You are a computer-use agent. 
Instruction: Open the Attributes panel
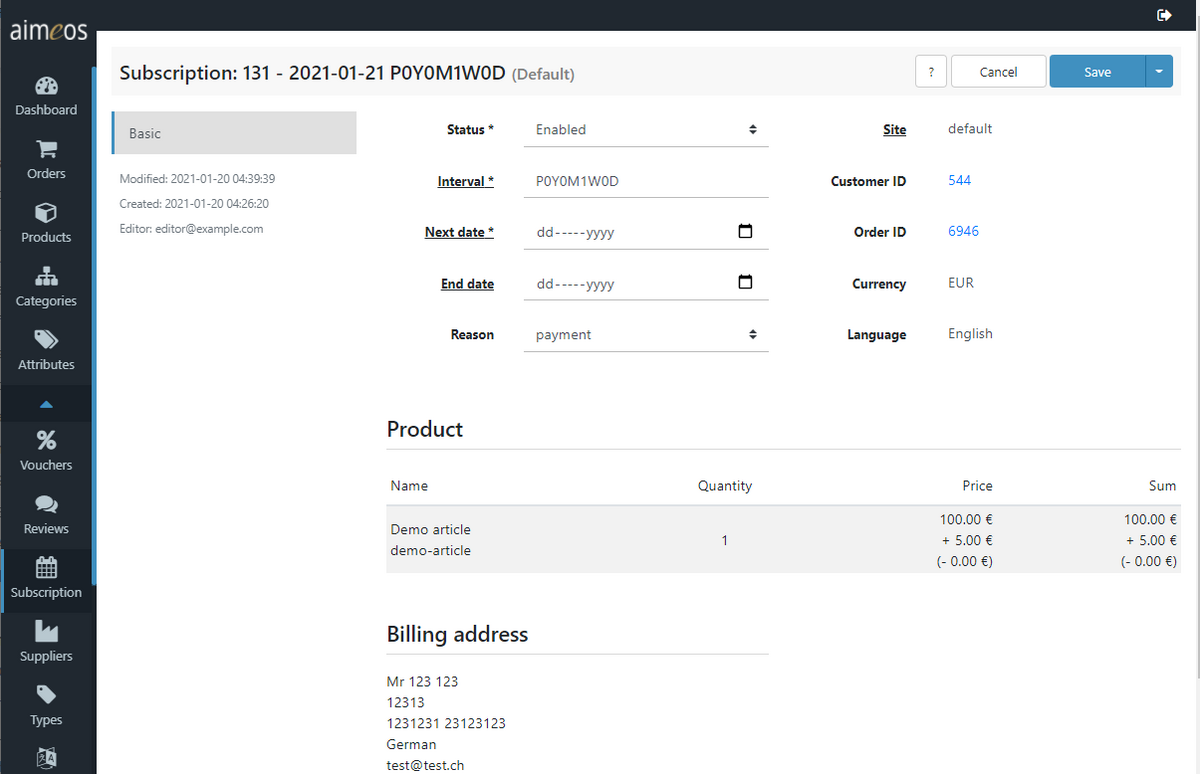click(x=46, y=350)
